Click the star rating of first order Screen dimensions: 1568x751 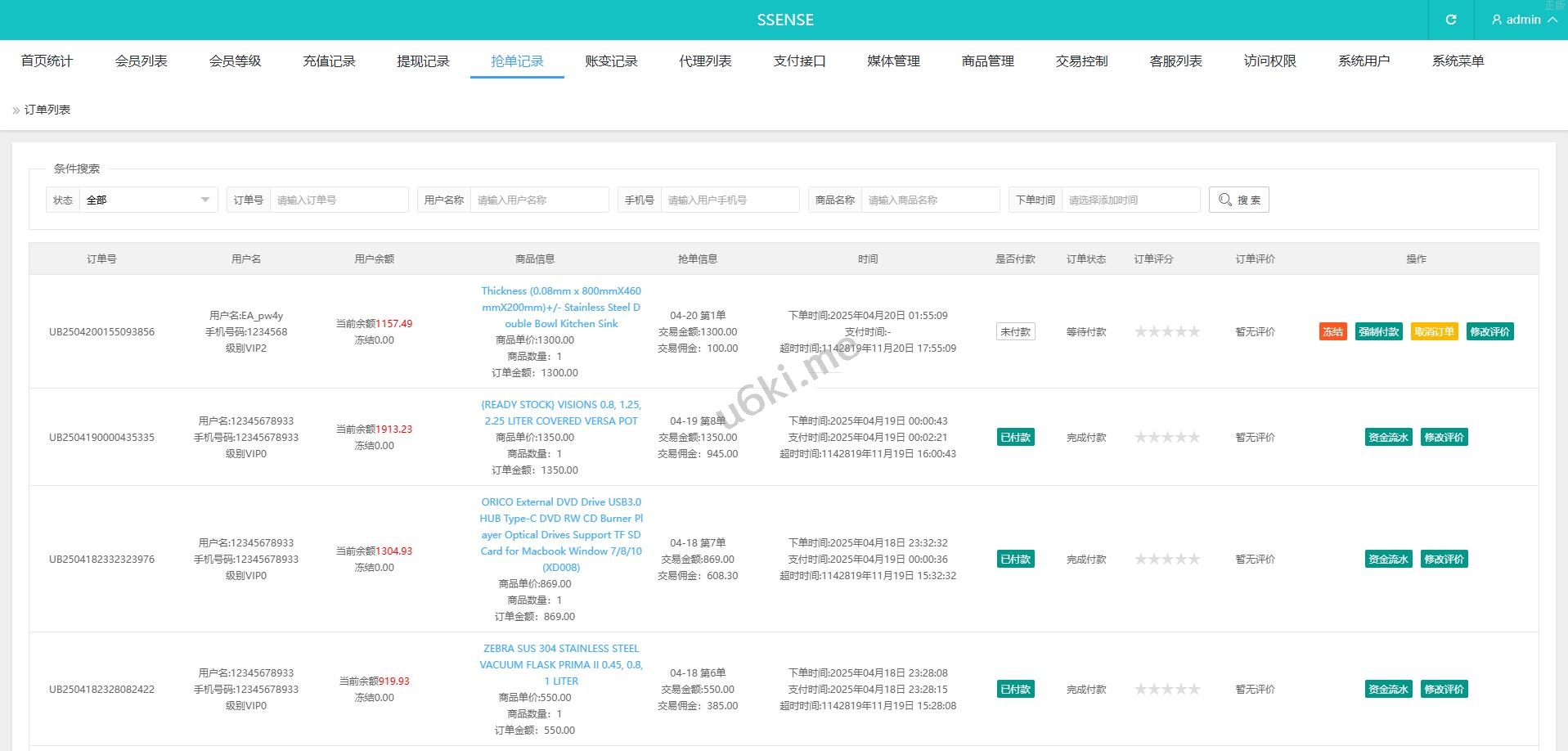1167,331
